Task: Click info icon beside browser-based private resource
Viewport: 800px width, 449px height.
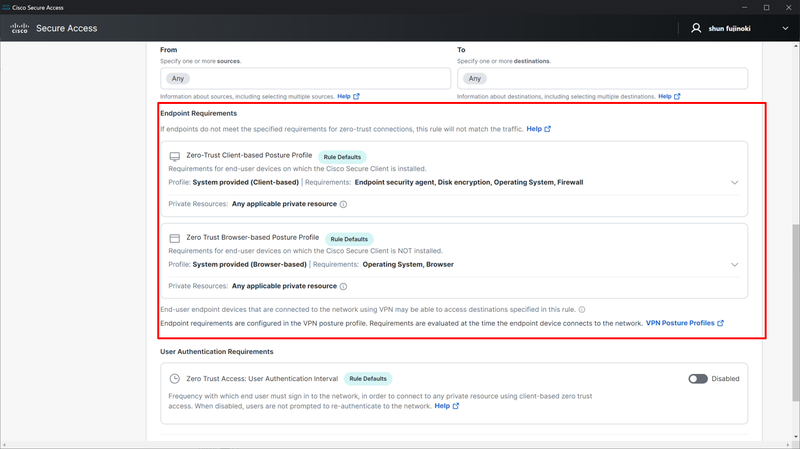Action: (x=343, y=286)
